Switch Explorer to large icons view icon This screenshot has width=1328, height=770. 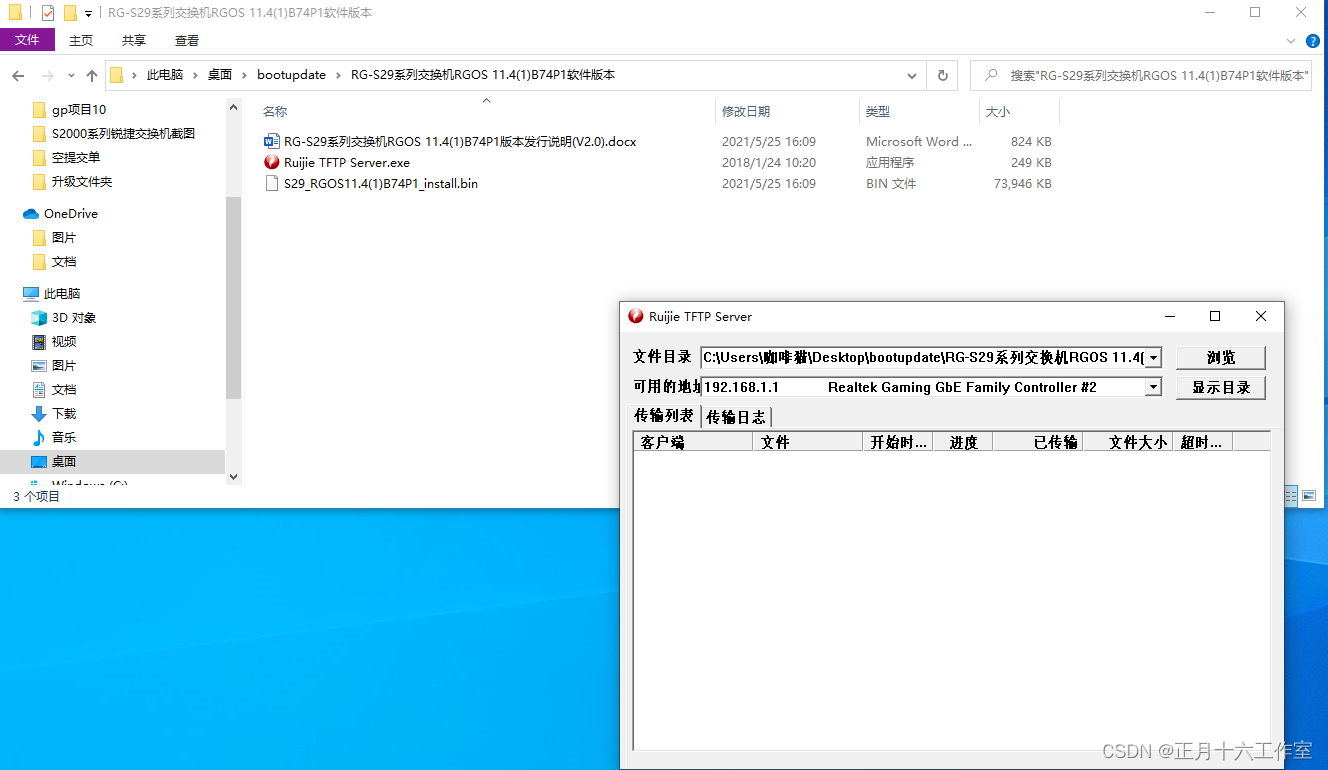point(1309,495)
